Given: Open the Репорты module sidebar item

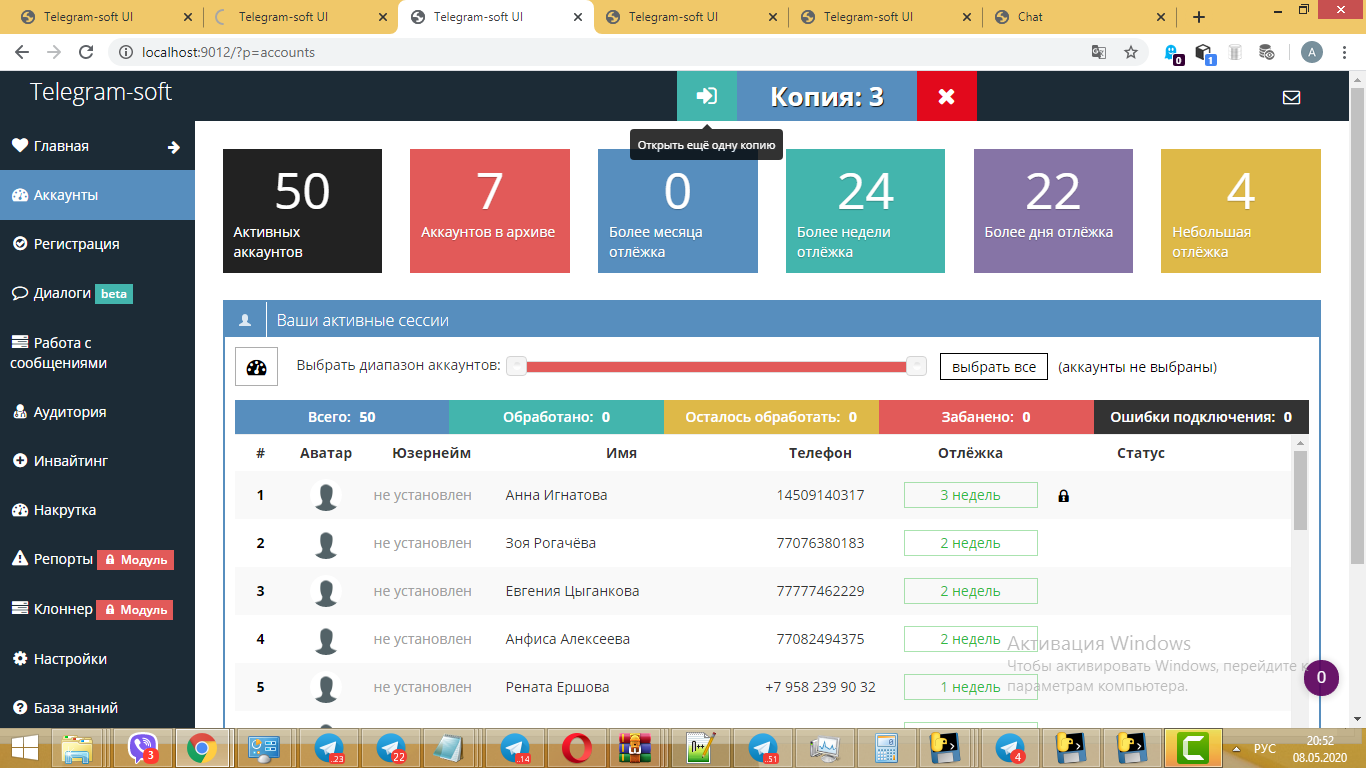Looking at the screenshot, I should click(97, 559).
